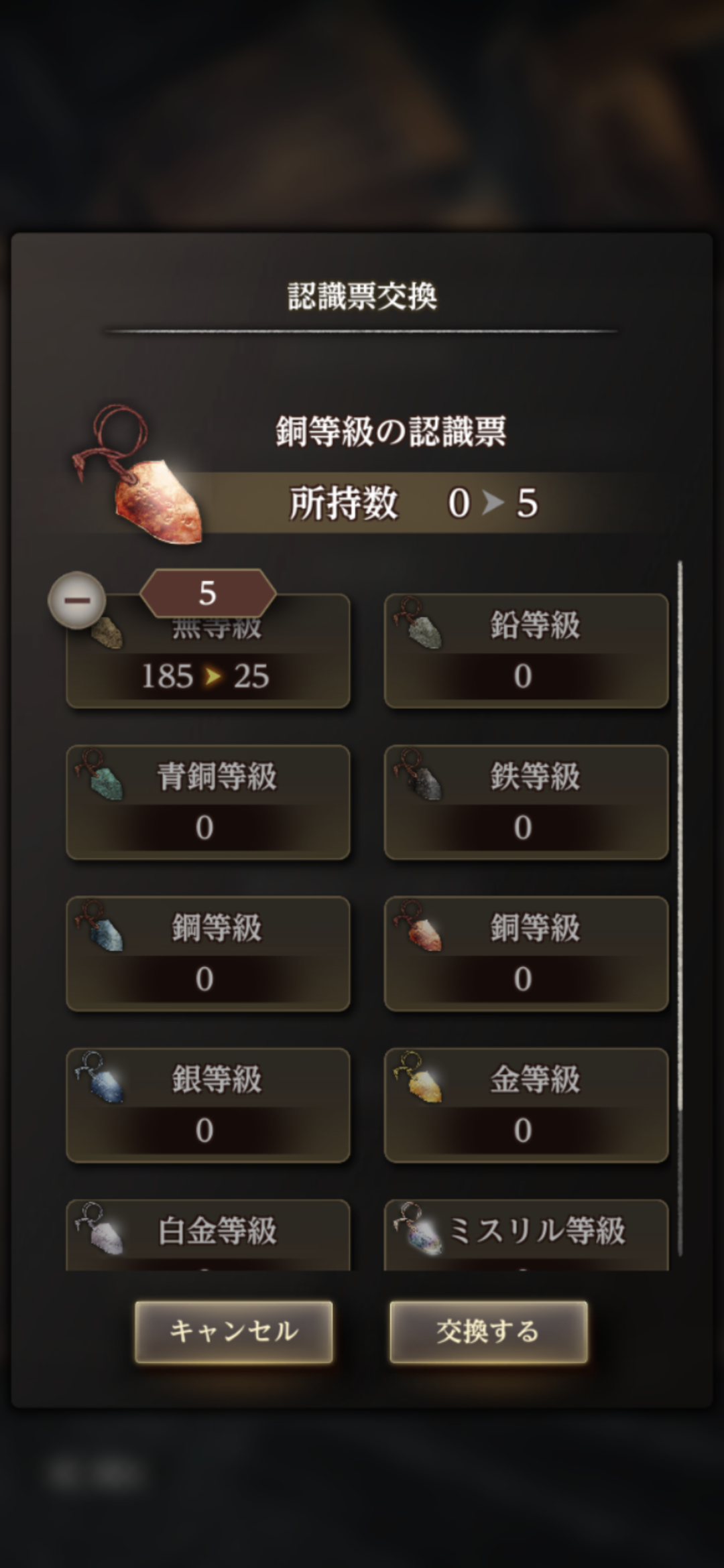Click the silver-blue 銀等級 tag icon
The width and height of the screenshot is (724, 1568).
pyautogui.click(x=101, y=1078)
